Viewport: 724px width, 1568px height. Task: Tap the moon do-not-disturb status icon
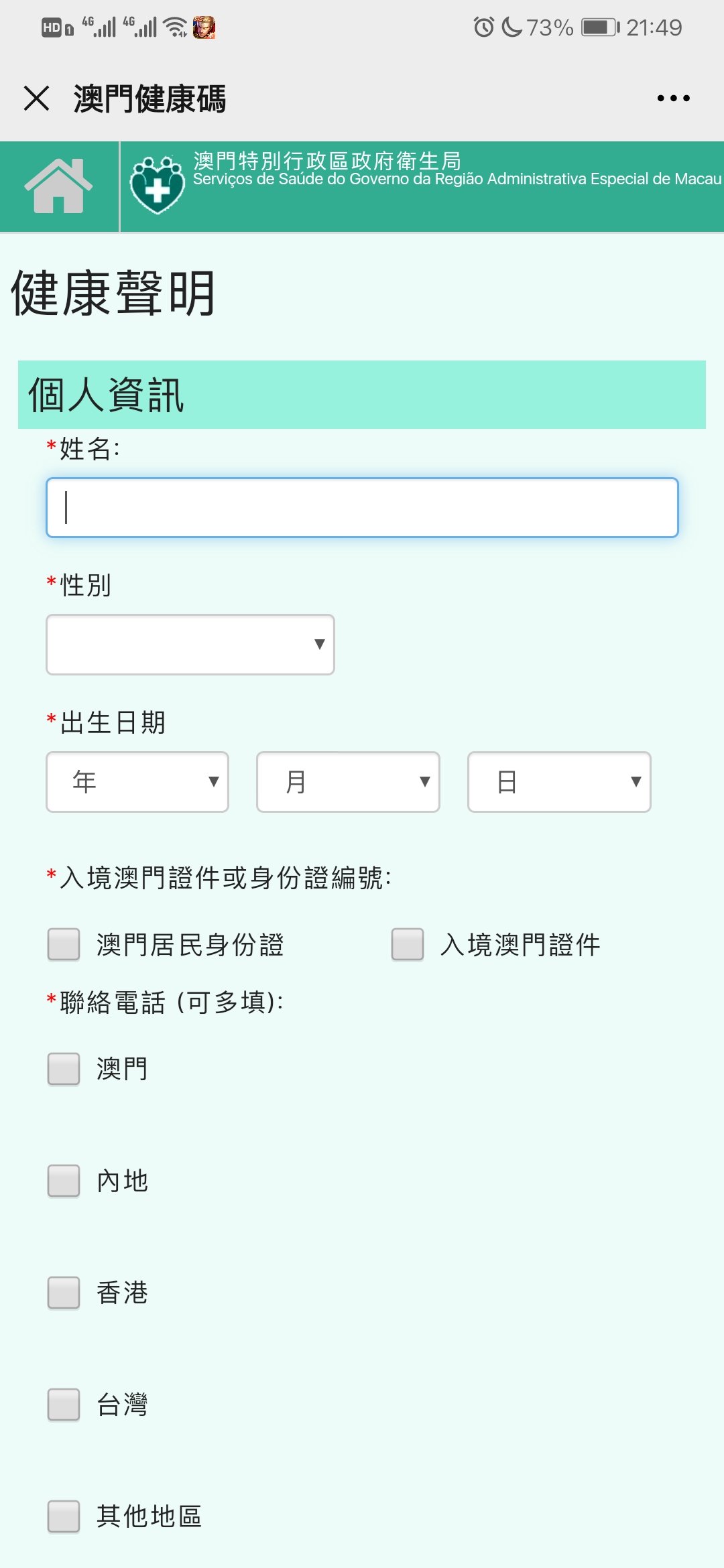coord(511,27)
